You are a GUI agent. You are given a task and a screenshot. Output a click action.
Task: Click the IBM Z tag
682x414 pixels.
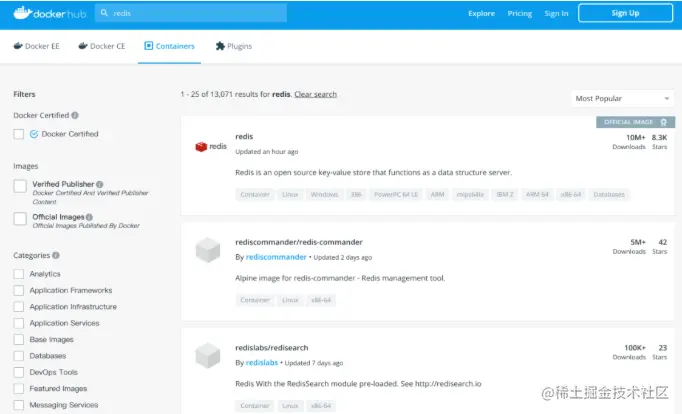tap(505, 194)
